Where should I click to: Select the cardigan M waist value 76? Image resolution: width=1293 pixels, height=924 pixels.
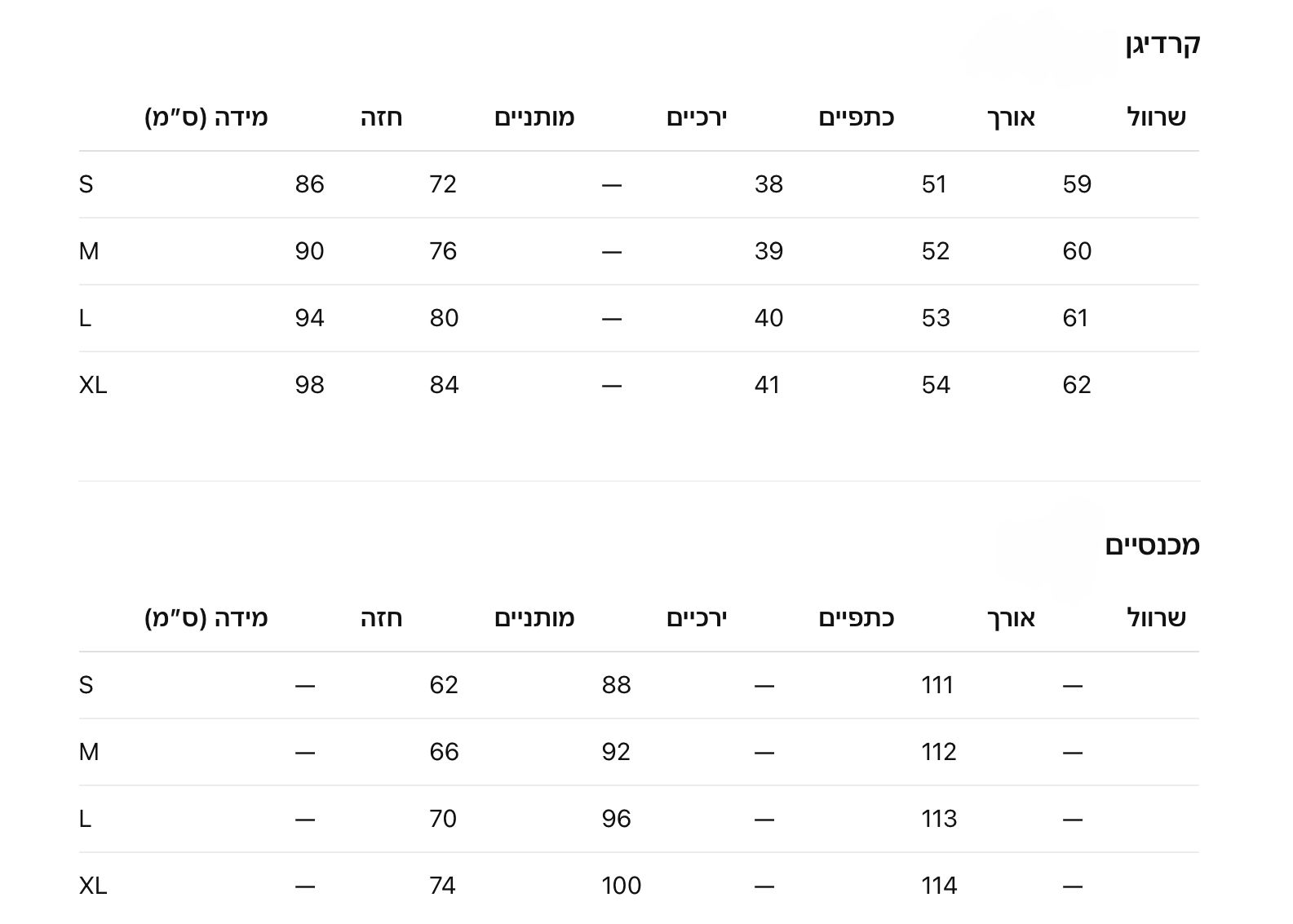(x=443, y=251)
